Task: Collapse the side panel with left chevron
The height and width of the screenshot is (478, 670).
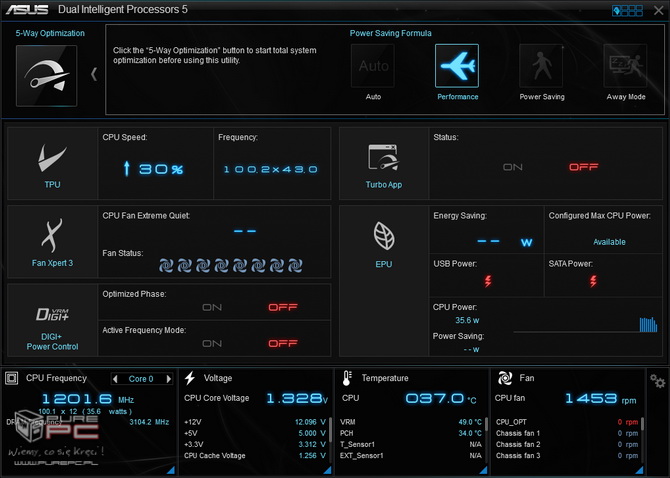Action: [x=94, y=74]
